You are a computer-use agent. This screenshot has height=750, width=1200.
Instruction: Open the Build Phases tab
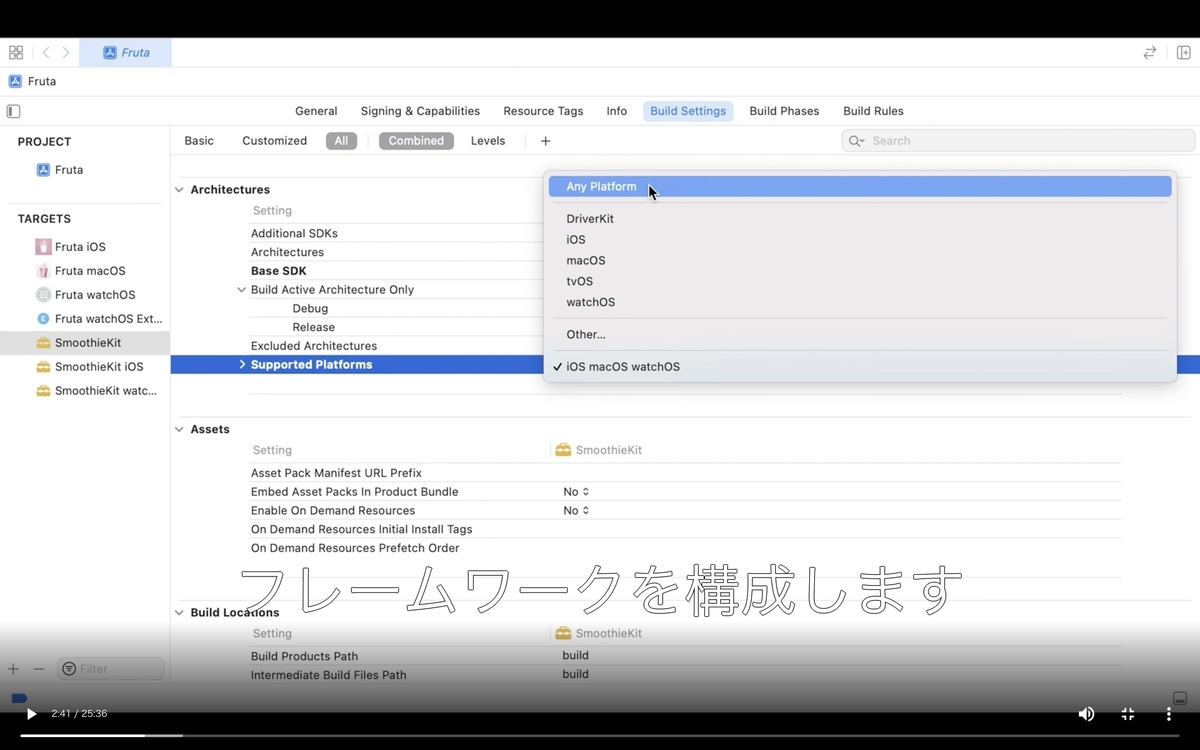[x=784, y=111]
